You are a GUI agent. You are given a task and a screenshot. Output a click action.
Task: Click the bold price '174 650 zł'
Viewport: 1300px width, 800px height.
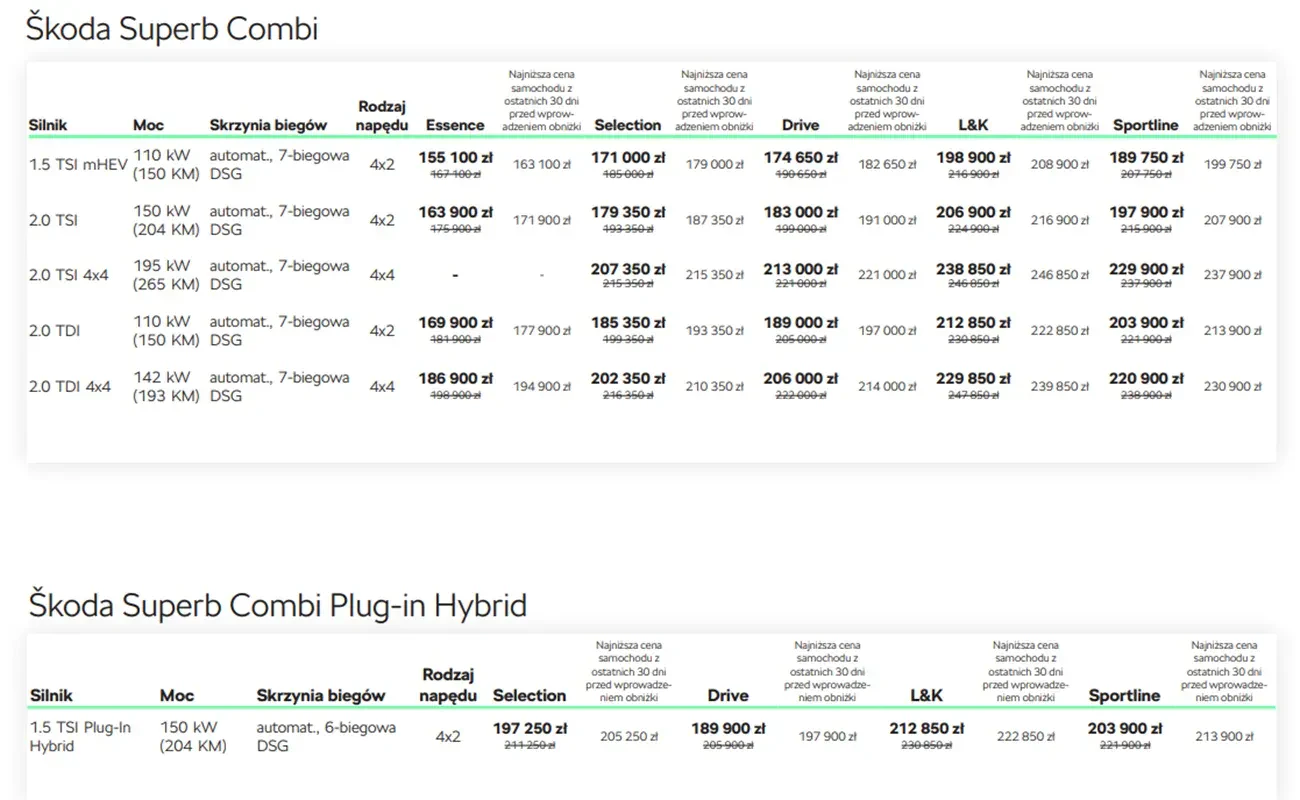pos(801,158)
